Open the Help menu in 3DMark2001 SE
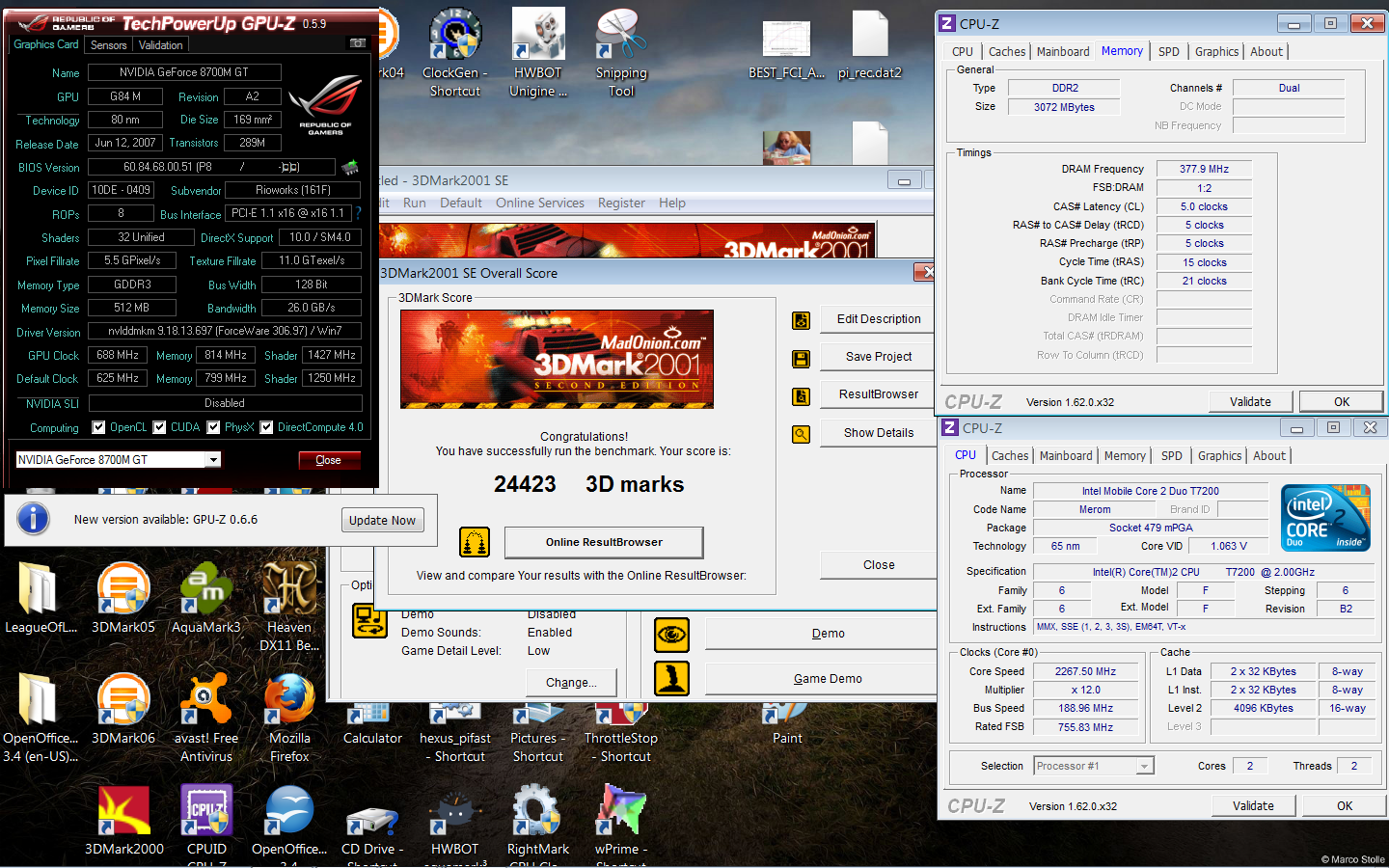Viewport: 1389px width, 868px height. click(x=672, y=203)
